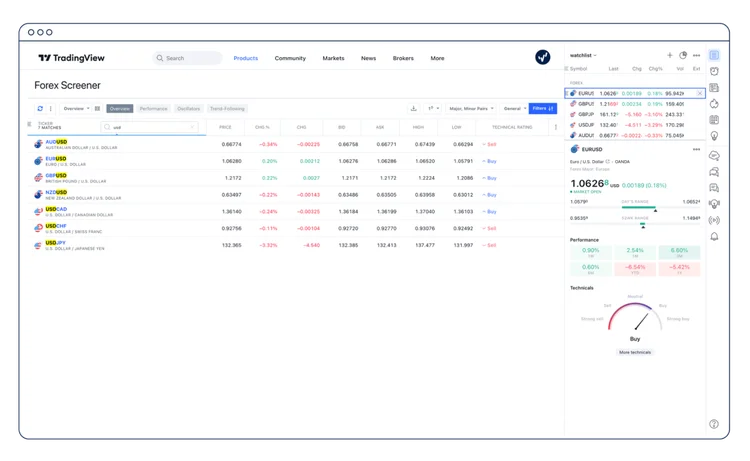Open the Markets menu item
The image size is (750, 461).
333,58
